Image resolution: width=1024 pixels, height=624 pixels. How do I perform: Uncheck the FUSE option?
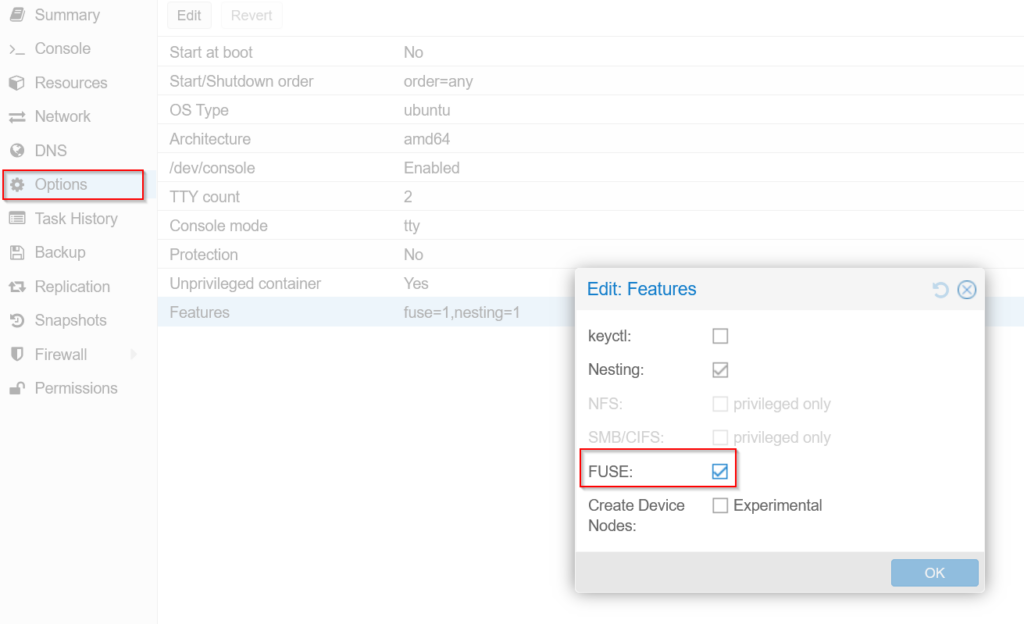[x=720, y=470]
